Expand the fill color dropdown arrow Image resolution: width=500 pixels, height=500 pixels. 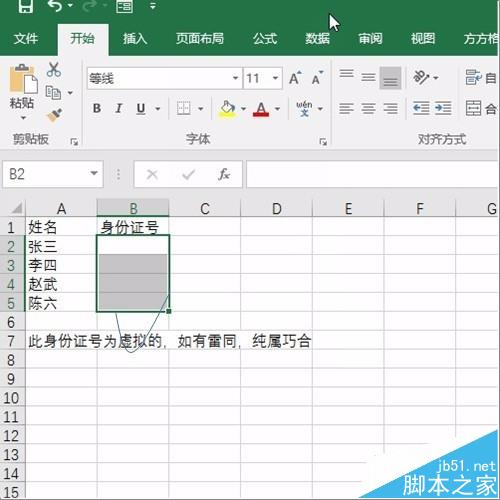[x=243, y=109]
